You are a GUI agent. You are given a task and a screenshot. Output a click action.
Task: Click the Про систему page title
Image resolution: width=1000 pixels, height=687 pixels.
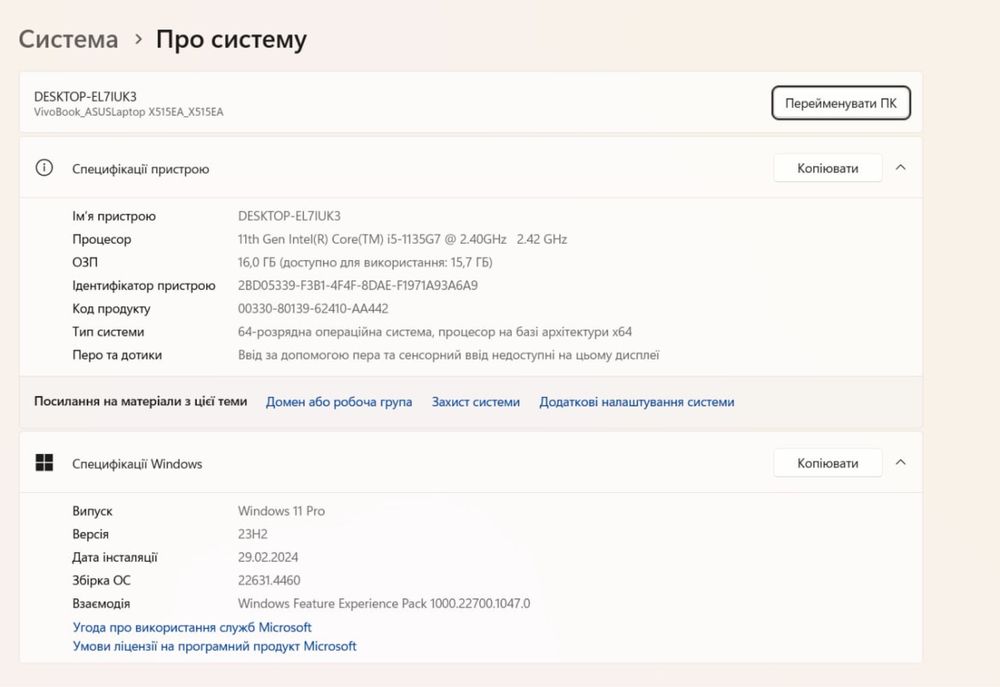click(x=232, y=40)
